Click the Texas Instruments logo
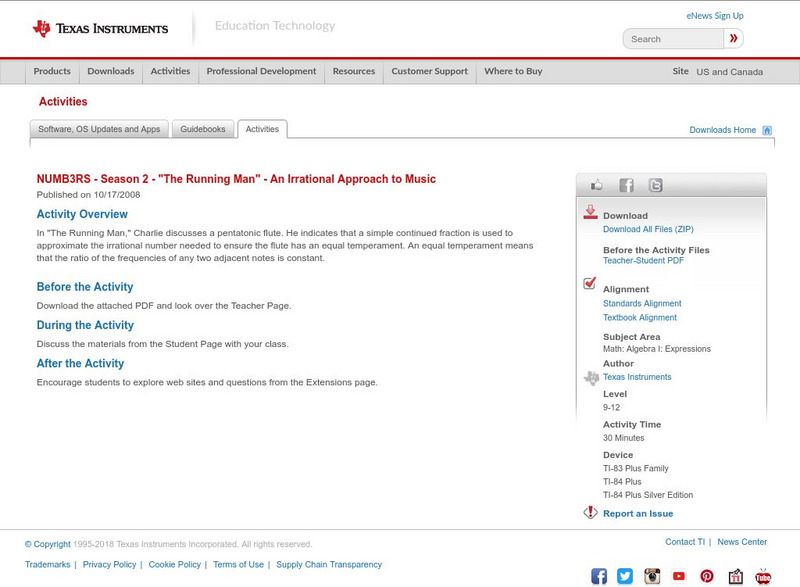 [x=100, y=29]
